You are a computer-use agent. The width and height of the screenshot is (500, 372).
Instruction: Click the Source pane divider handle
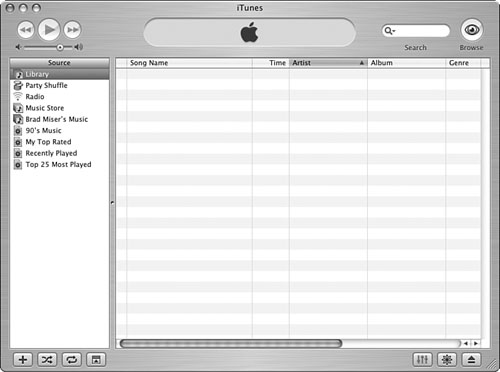coord(112,202)
